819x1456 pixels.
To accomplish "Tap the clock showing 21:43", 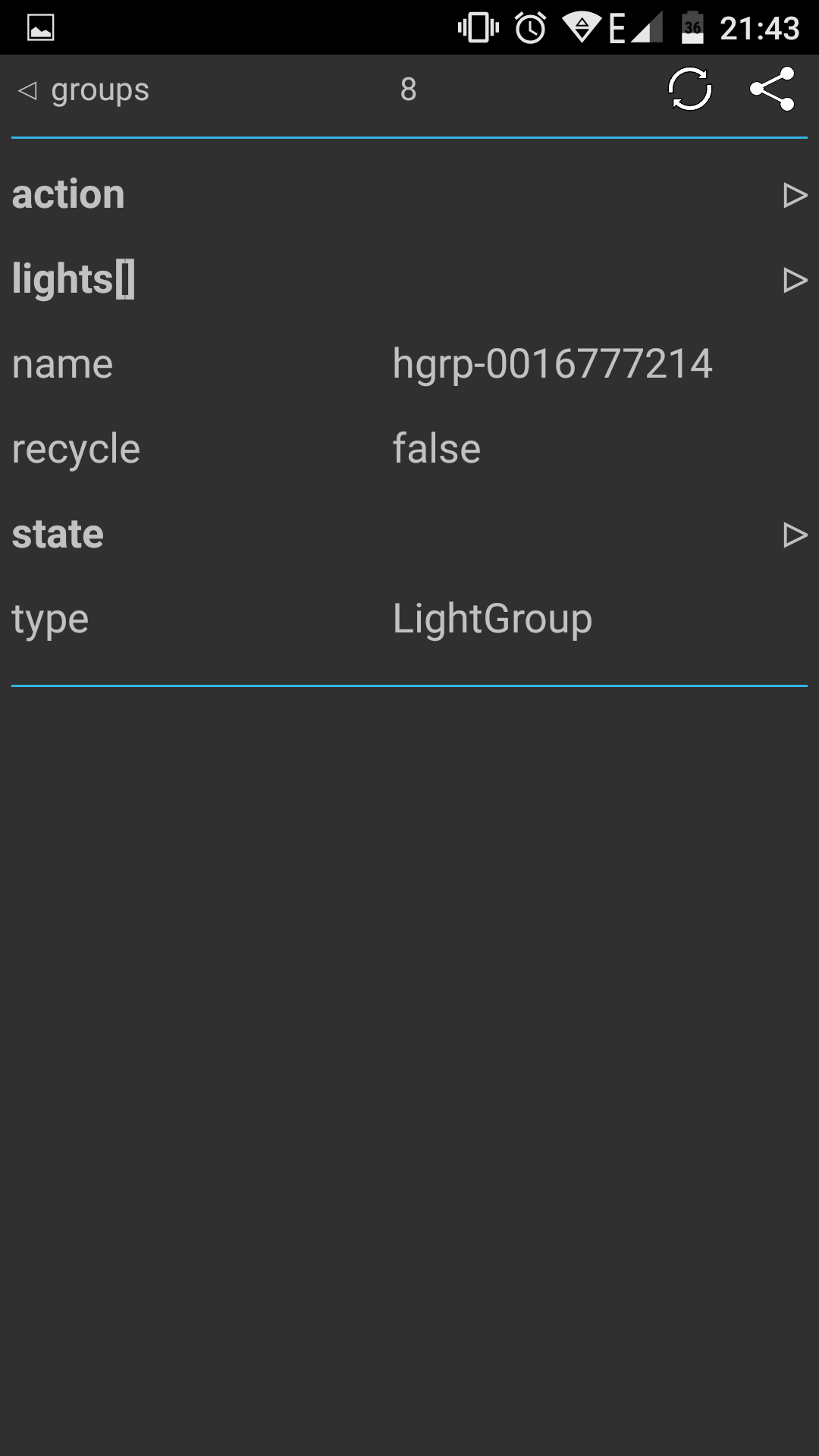I will pyautogui.click(x=760, y=29).
